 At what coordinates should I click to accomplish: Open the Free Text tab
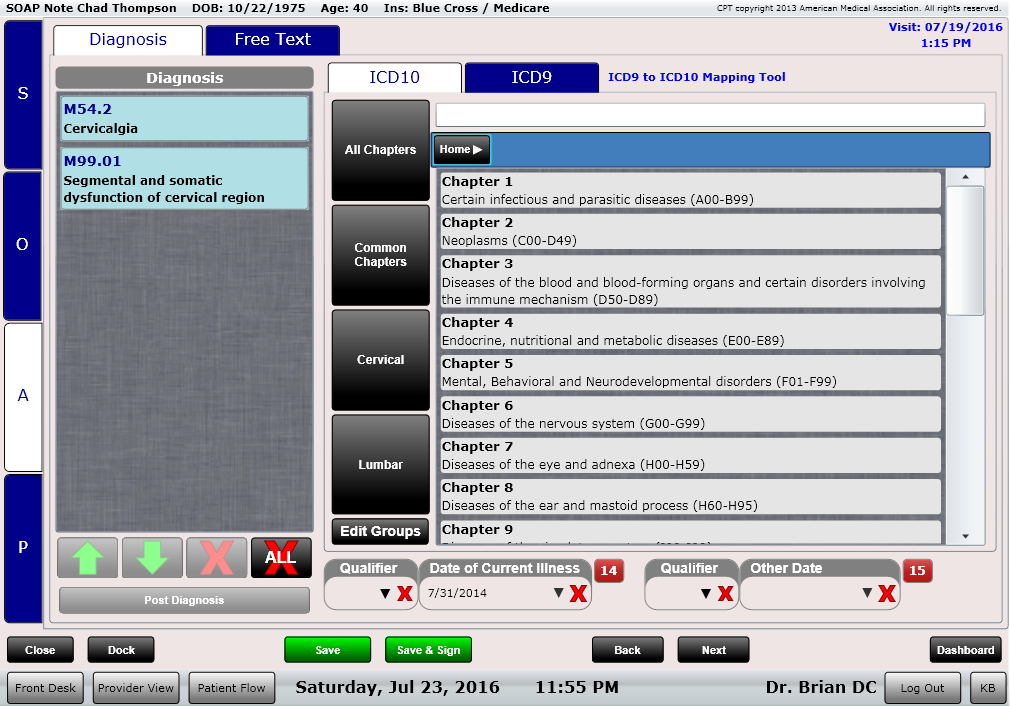click(x=272, y=40)
